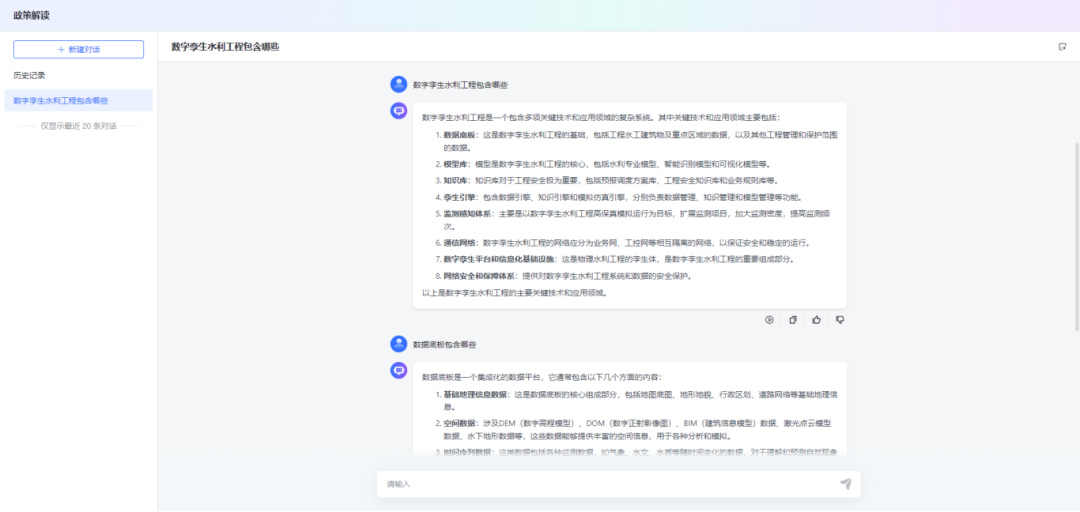The height and width of the screenshot is (512, 1080).
Task: Click the 历史记录 section label
Action: 29,75
